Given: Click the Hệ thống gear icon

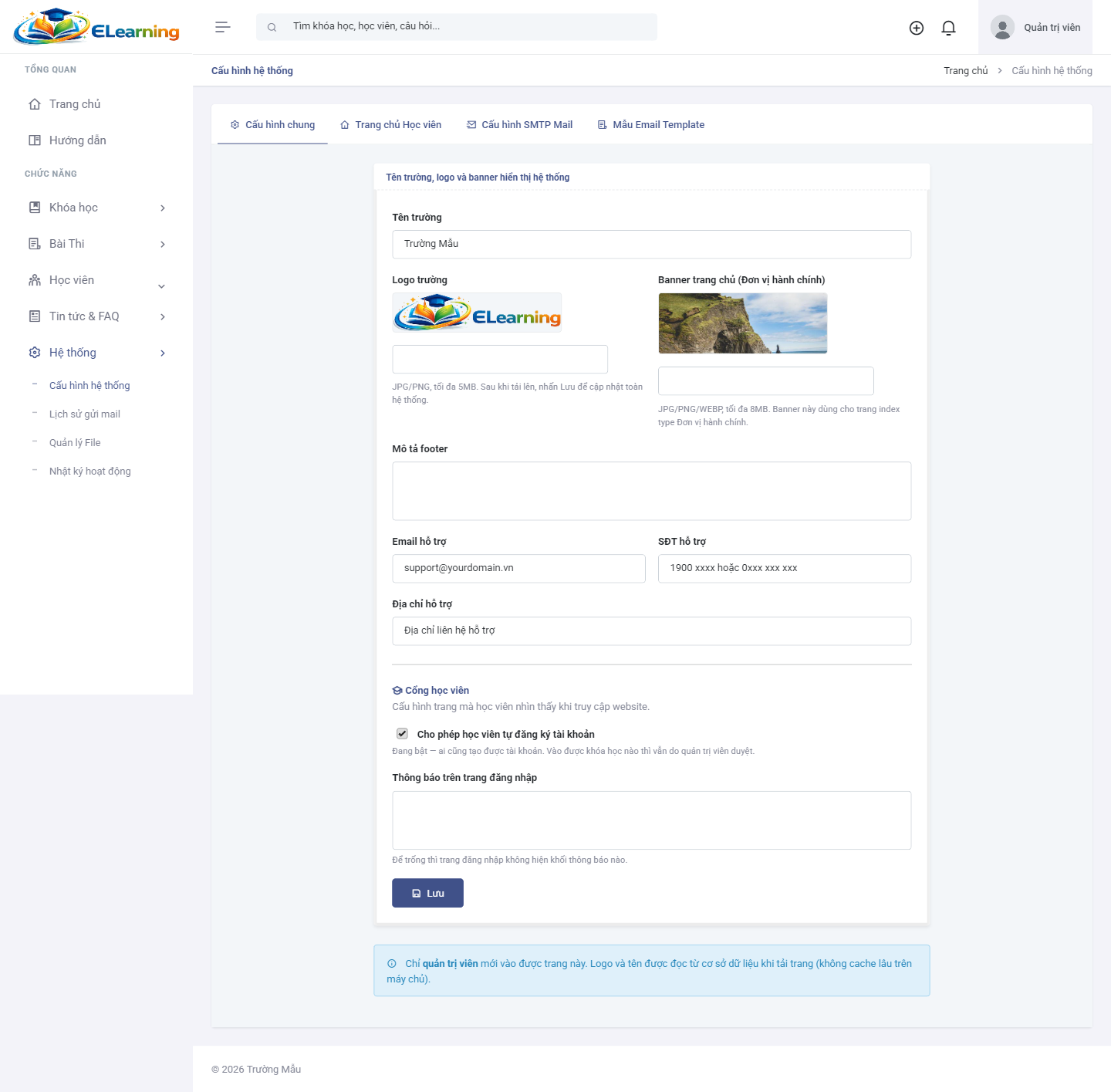Looking at the screenshot, I should [35, 353].
